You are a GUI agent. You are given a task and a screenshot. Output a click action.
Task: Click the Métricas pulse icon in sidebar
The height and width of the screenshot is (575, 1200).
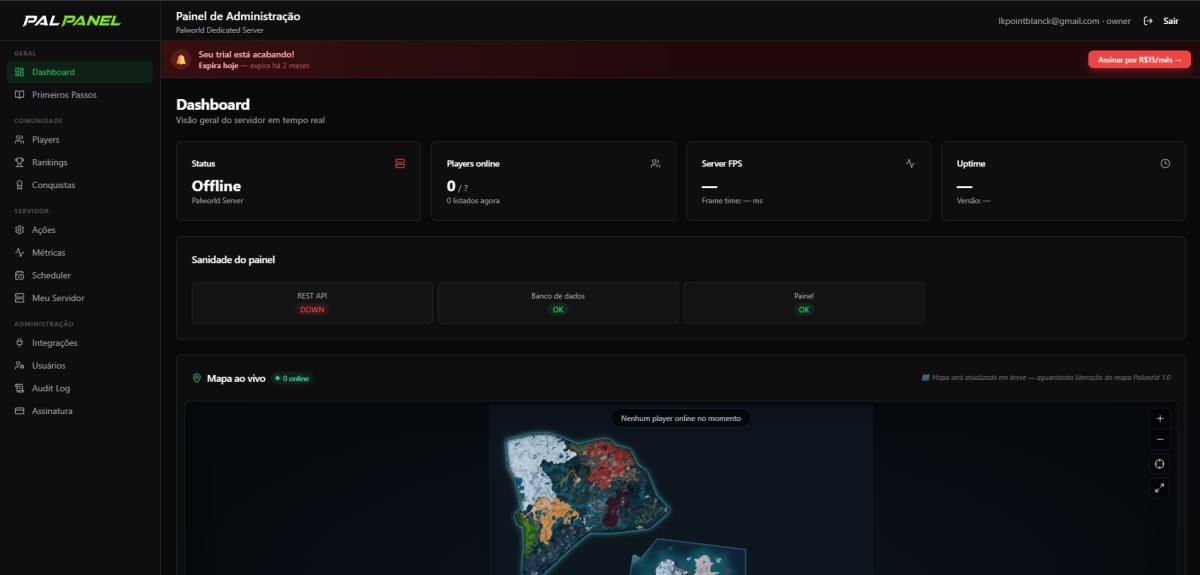(20, 253)
